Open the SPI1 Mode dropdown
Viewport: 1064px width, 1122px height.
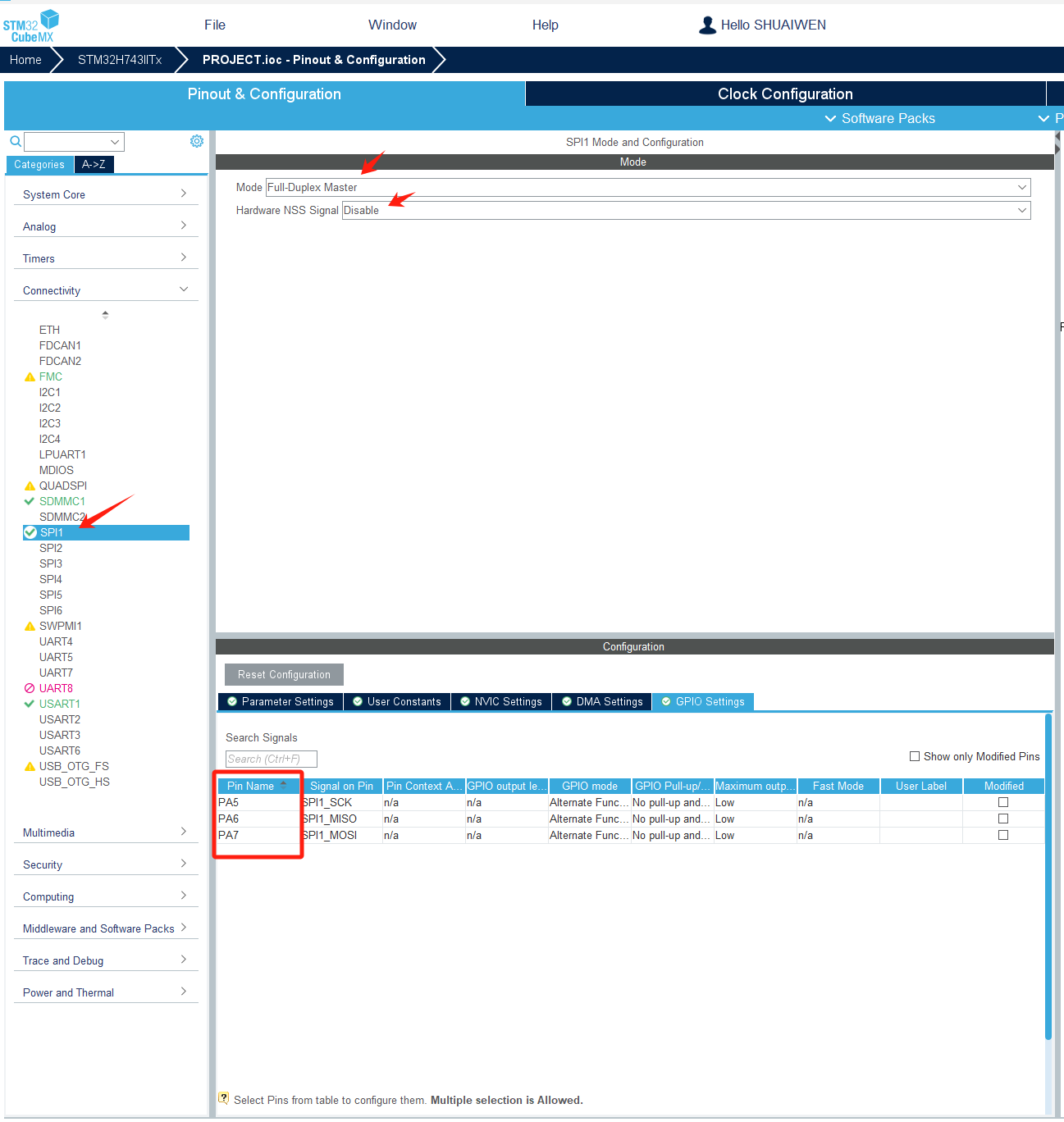point(648,187)
